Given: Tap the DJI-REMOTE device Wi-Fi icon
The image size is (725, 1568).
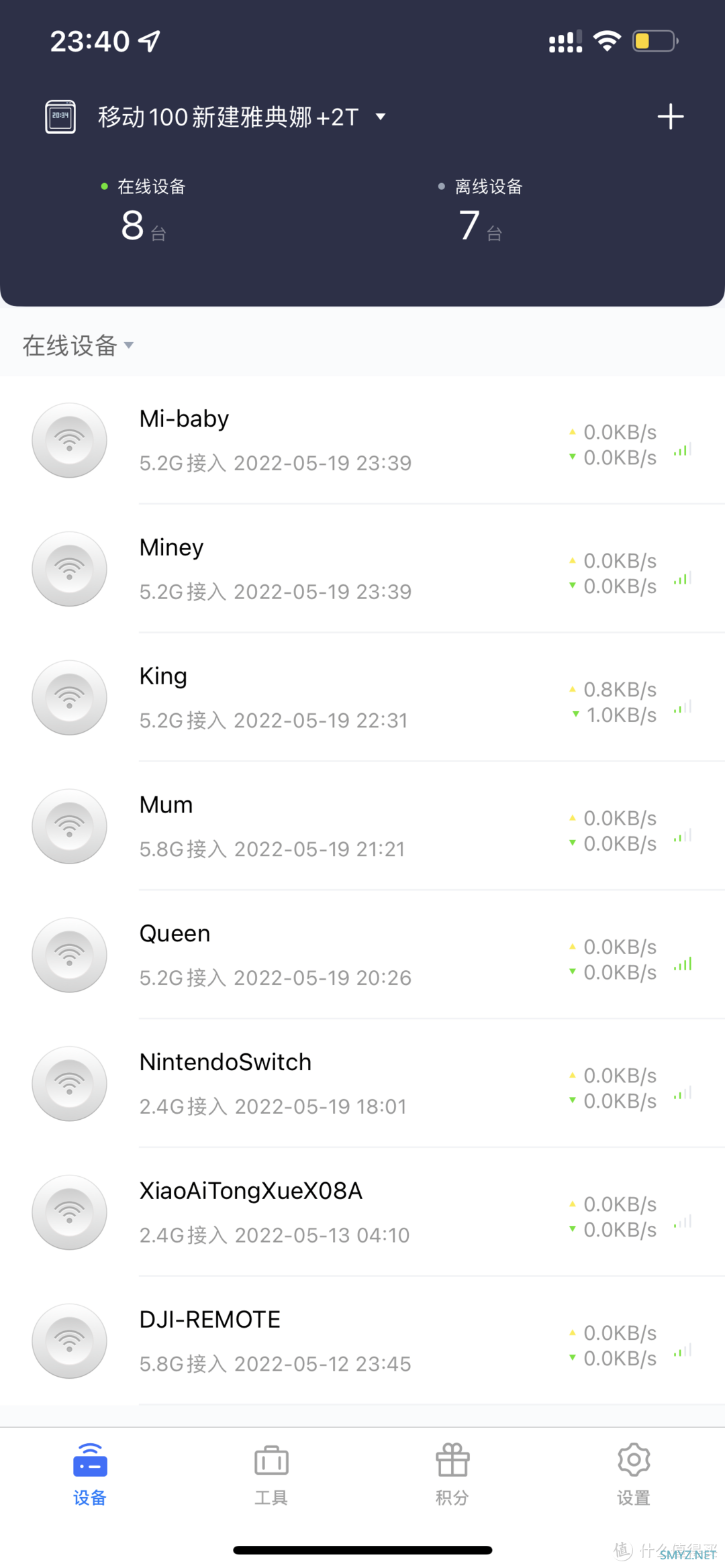Looking at the screenshot, I should 70,1341.
